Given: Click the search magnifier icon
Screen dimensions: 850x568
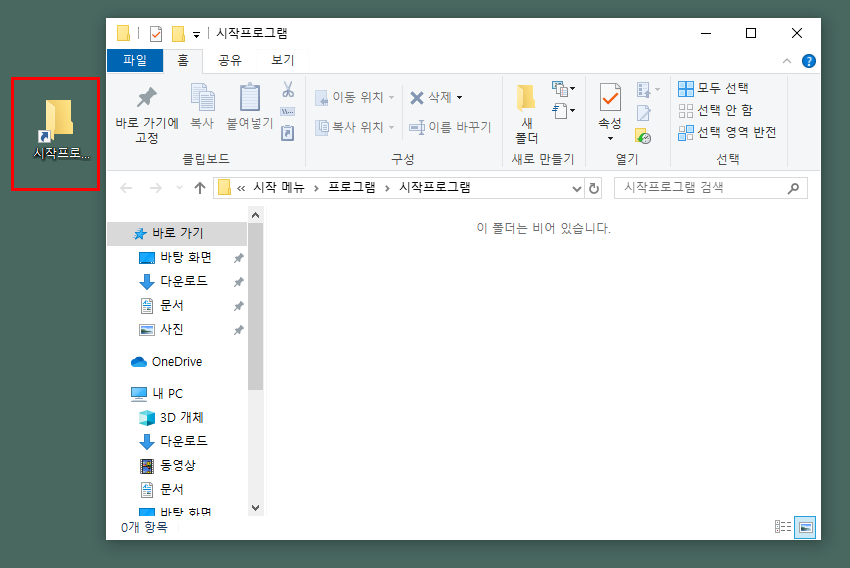Looking at the screenshot, I should 793,188.
